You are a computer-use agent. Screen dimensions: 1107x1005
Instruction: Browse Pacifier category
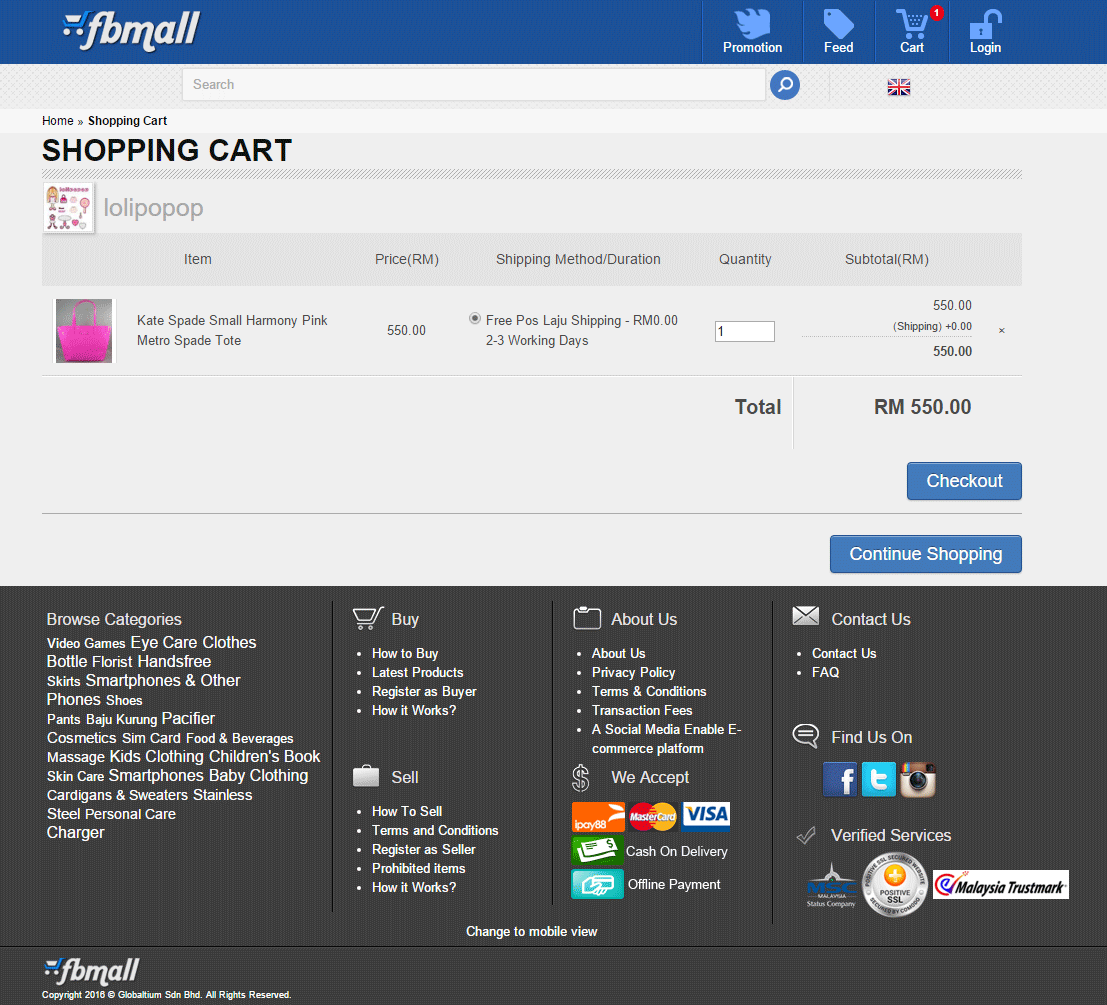[188, 718]
